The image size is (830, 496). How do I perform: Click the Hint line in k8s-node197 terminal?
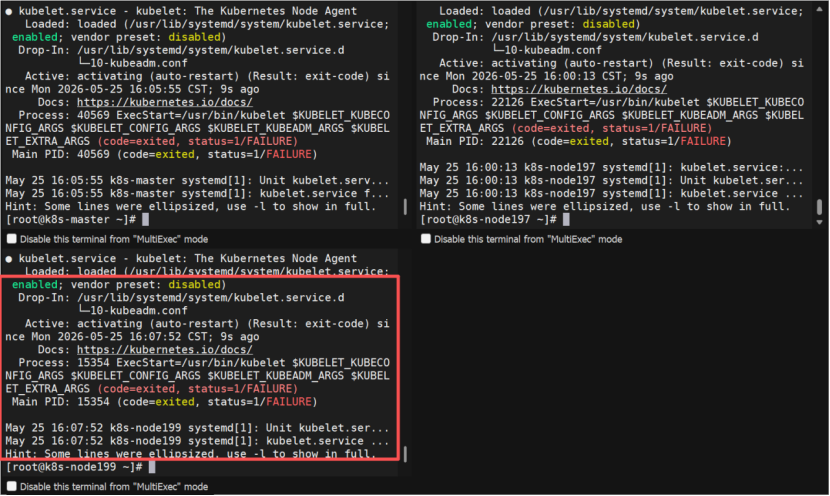pos(605,206)
